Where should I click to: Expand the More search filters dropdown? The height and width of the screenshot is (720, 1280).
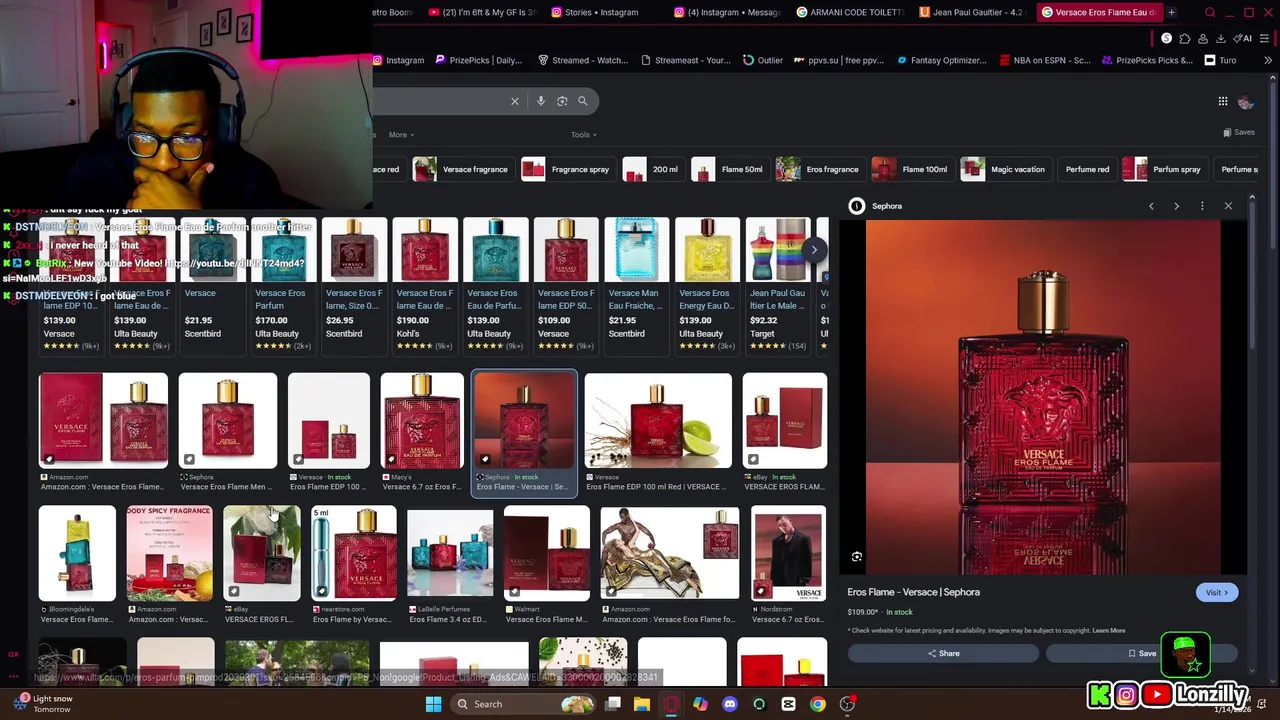pyautogui.click(x=401, y=135)
